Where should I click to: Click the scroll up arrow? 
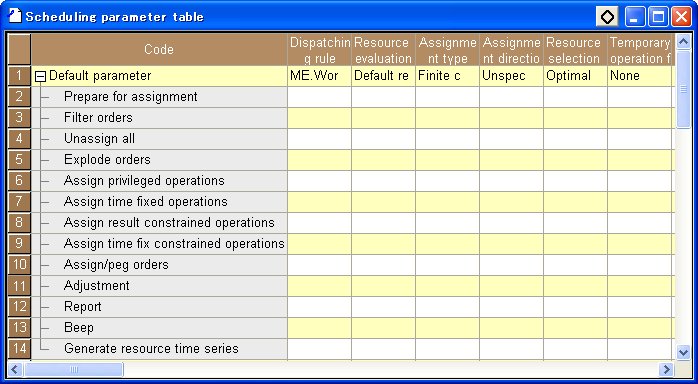683,42
